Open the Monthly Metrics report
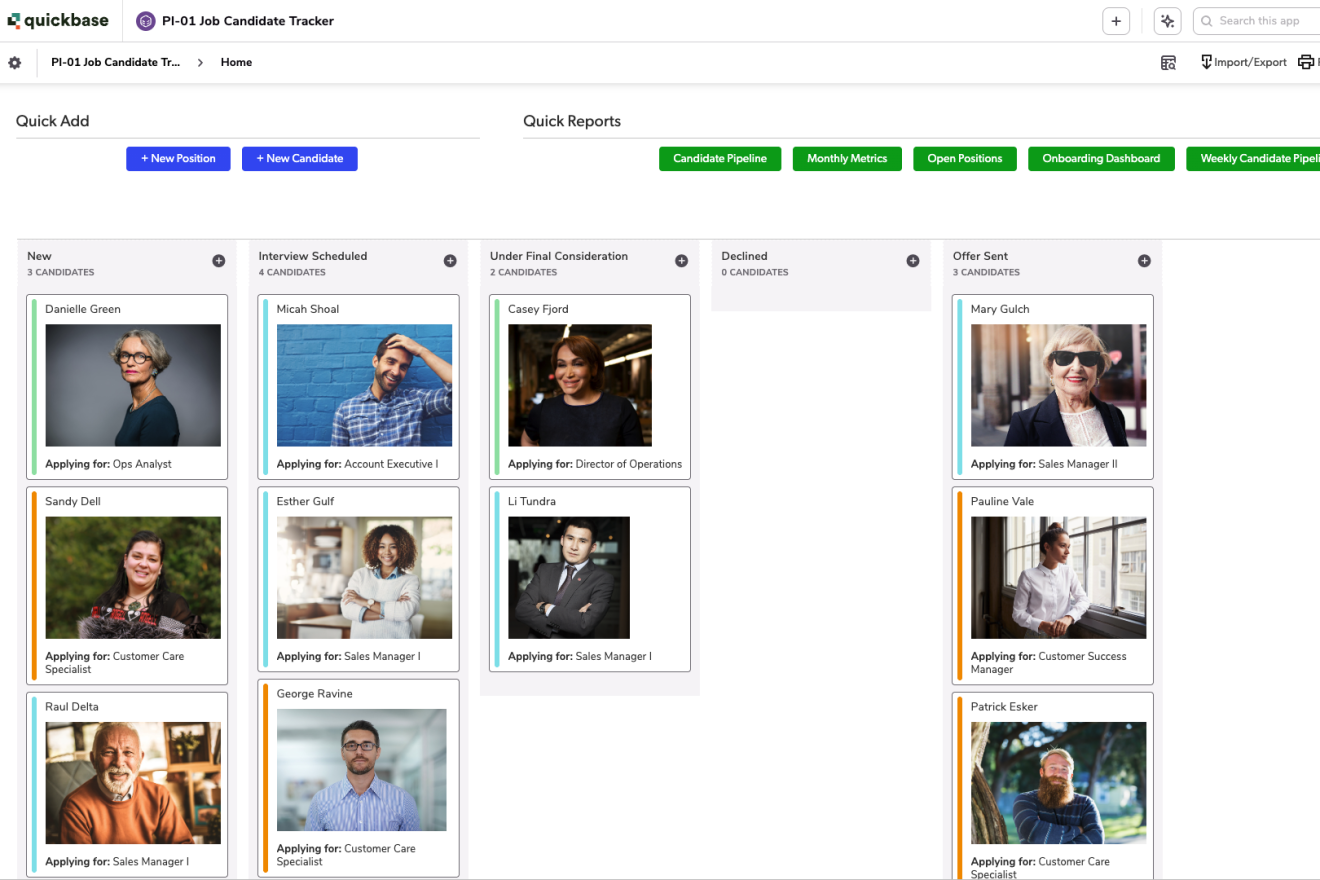 pyautogui.click(x=847, y=159)
